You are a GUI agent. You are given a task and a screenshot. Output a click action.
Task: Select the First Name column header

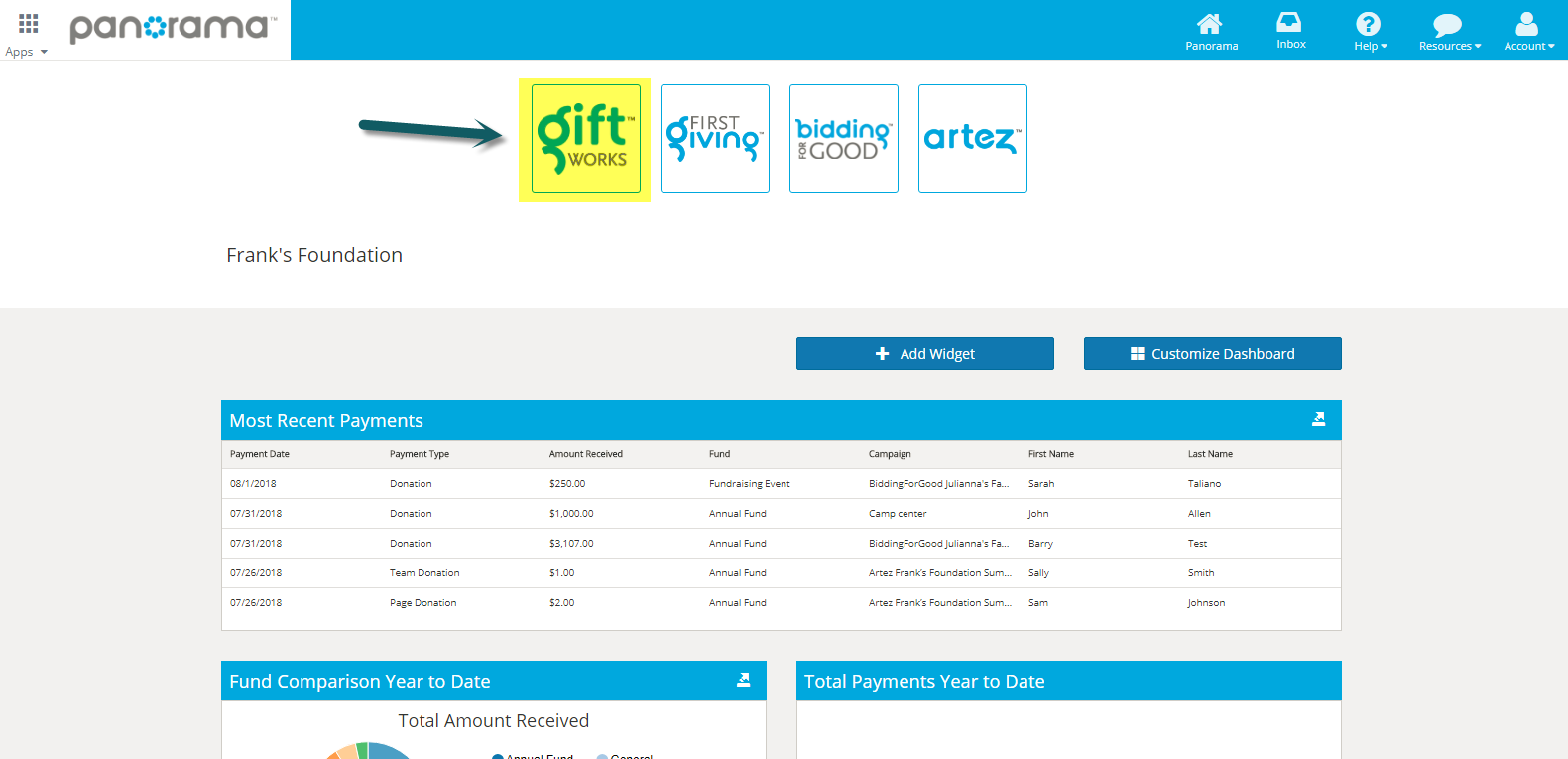(1051, 454)
